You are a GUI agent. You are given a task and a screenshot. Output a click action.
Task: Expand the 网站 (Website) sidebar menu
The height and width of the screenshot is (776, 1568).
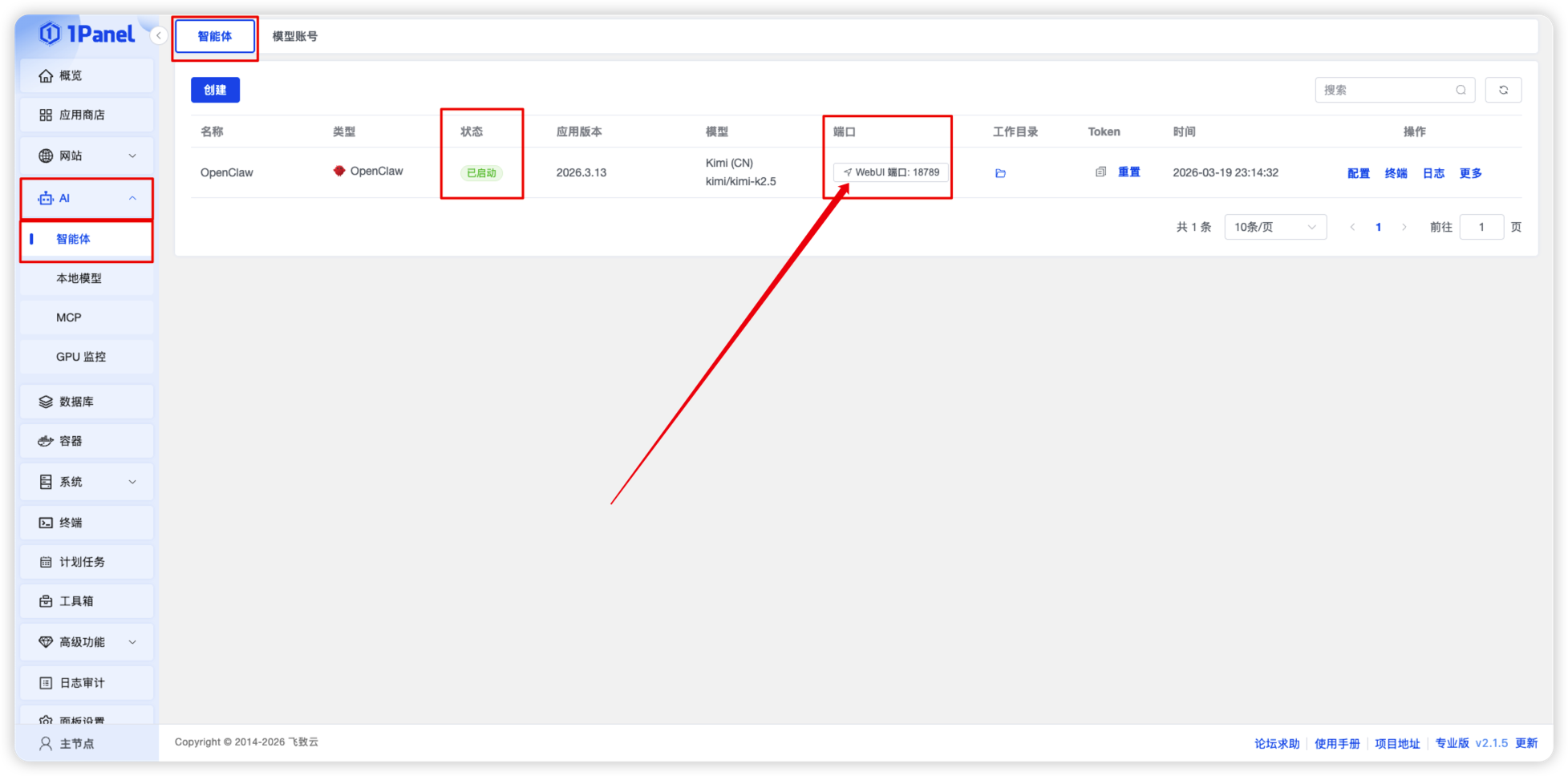[87, 156]
